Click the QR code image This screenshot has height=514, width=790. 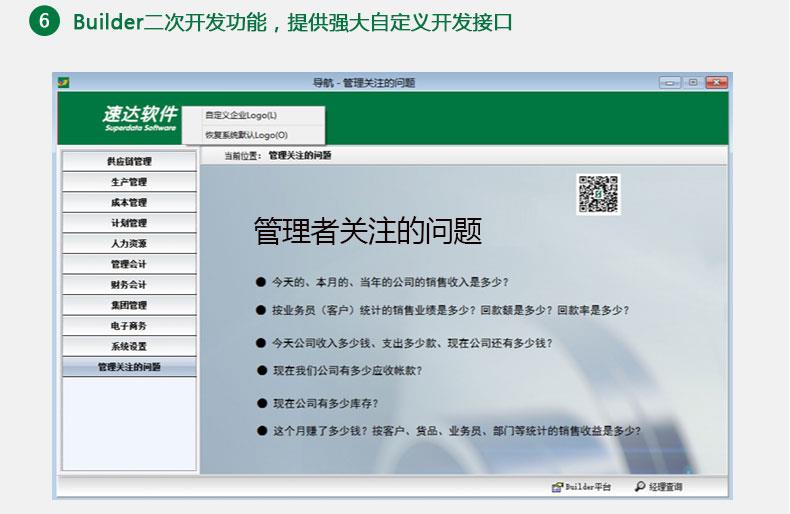click(598, 194)
